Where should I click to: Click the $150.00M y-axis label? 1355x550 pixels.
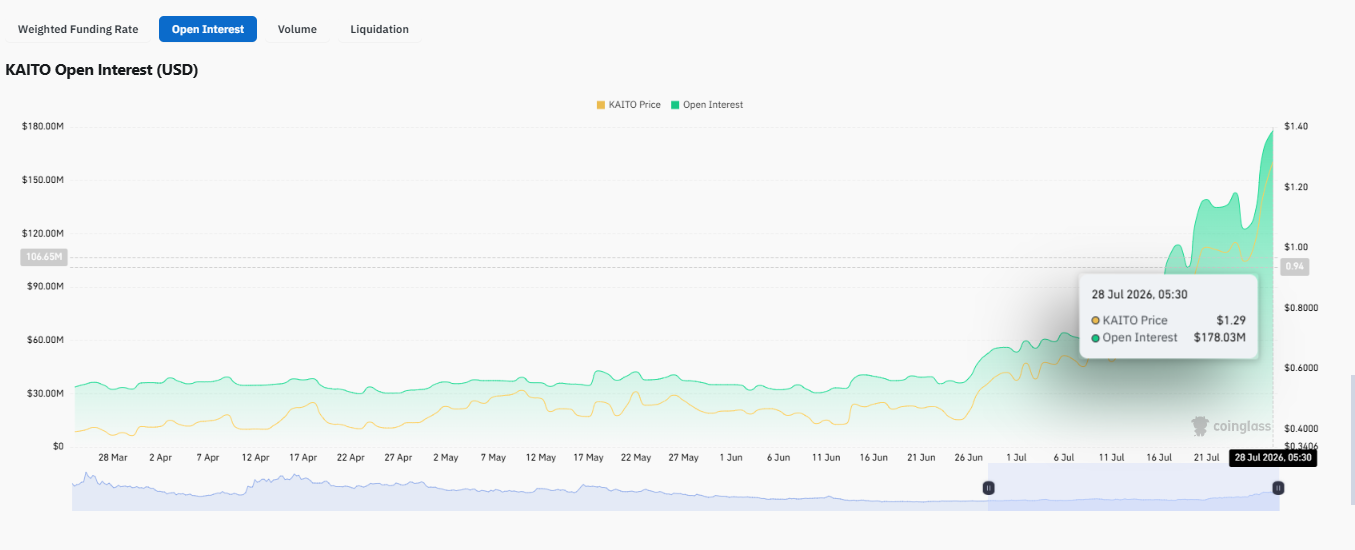point(43,180)
